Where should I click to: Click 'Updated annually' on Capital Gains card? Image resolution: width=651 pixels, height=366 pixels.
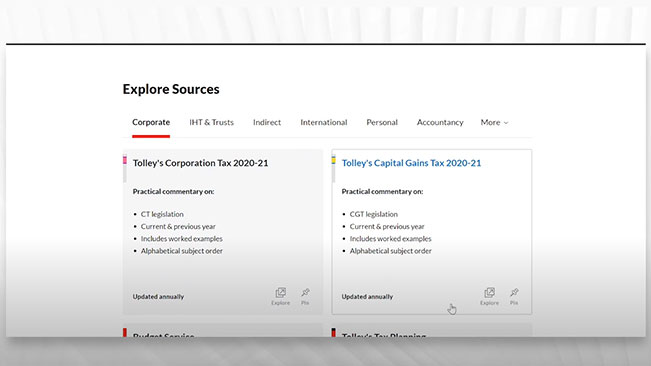click(x=367, y=297)
